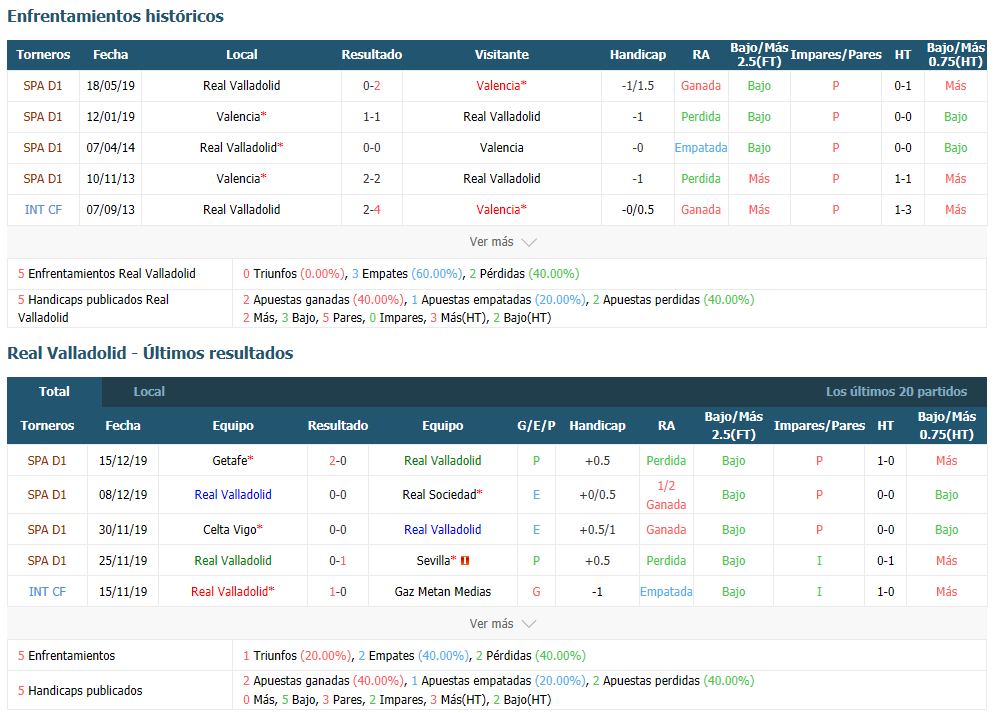Image resolution: width=994 pixels, height=713 pixels.
Task: Click SPA D1 tournament in 18/05/19 row
Action: (43, 86)
